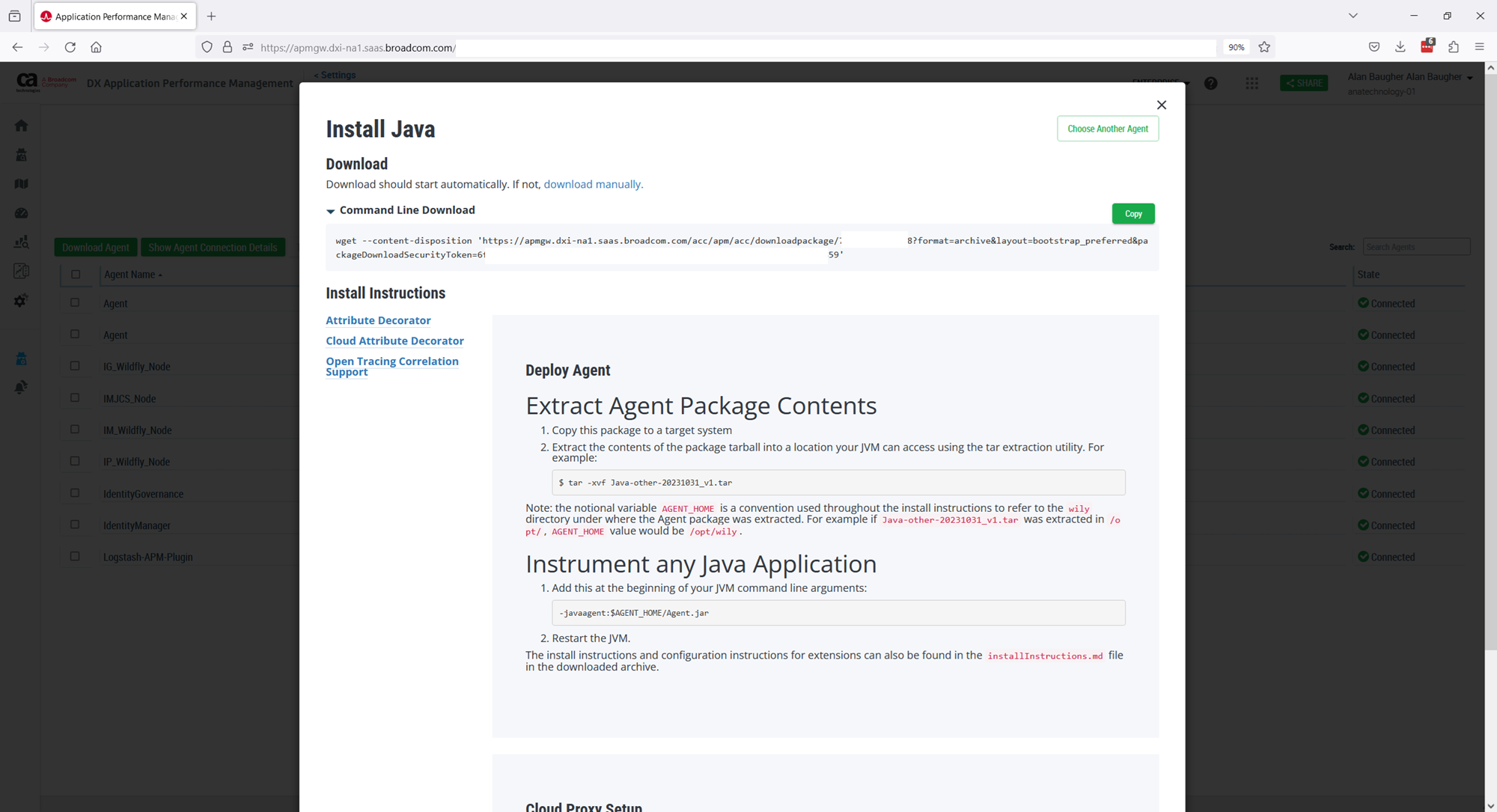Tick the checkbox for IG_Wildfly_Node
The width and height of the screenshot is (1497, 812).
pyautogui.click(x=75, y=366)
